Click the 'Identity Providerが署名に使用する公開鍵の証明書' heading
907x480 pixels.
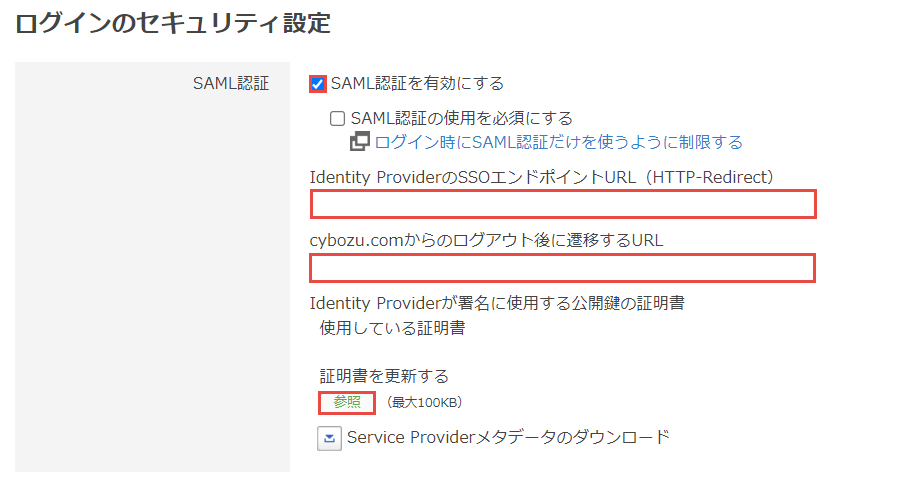coord(497,302)
